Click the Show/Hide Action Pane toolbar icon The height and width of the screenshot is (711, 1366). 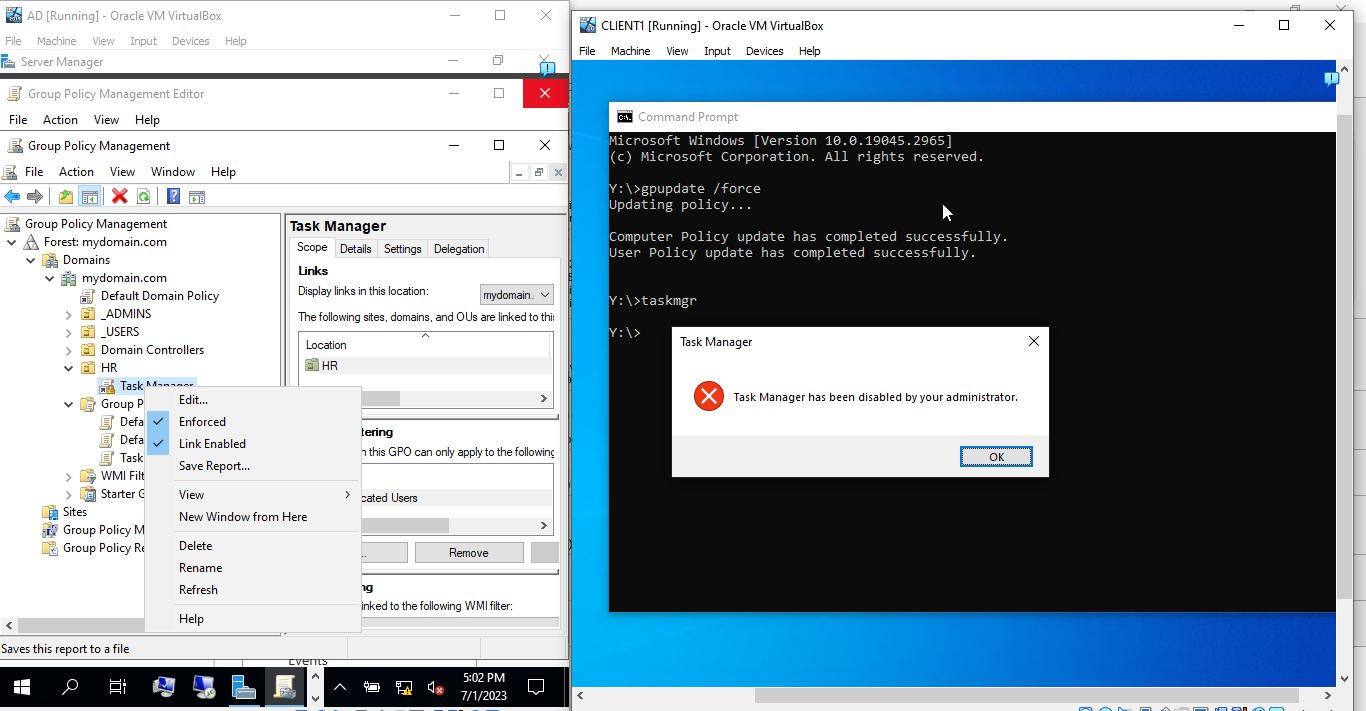(x=197, y=197)
